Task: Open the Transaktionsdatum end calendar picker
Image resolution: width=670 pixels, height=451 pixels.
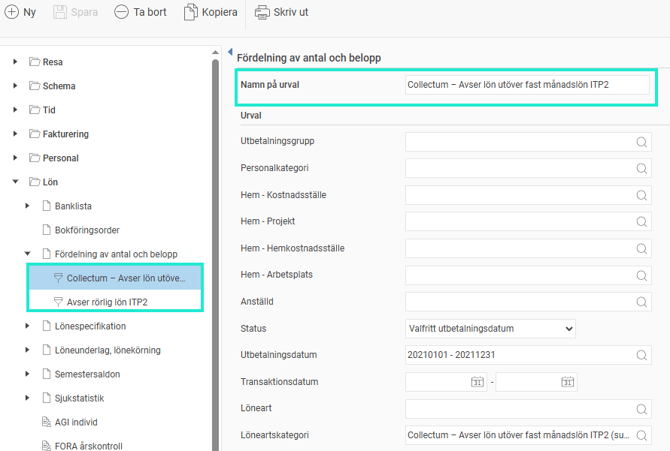Action: (x=567, y=382)
